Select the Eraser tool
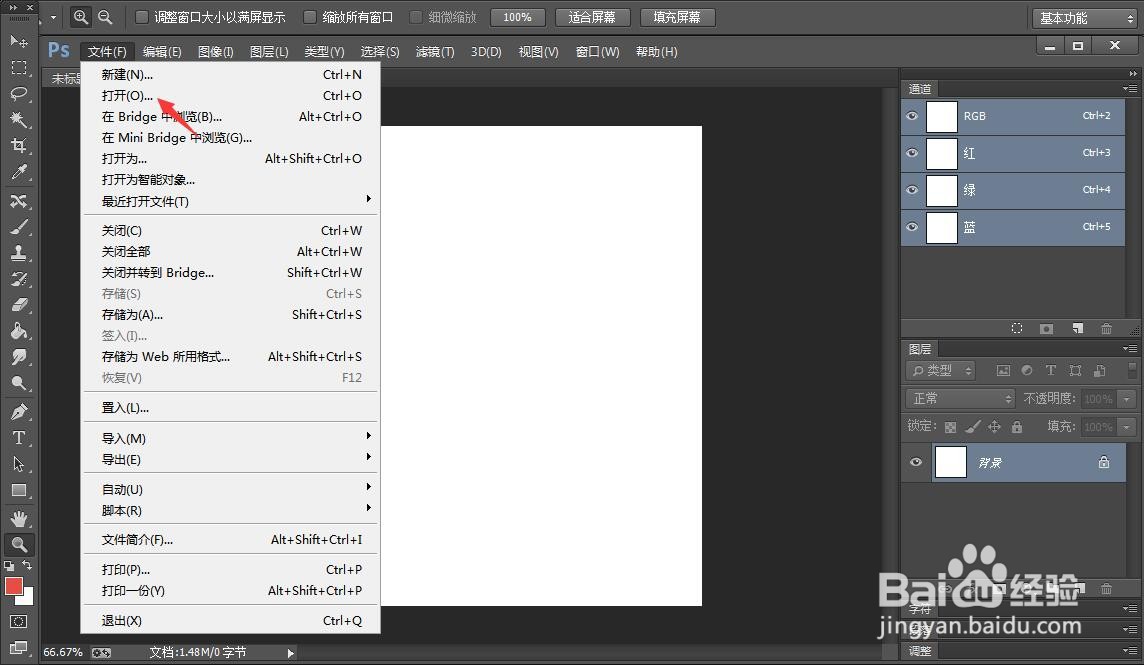The height and width of the screenshot is (665, 1144). click(x=19, y=305)
